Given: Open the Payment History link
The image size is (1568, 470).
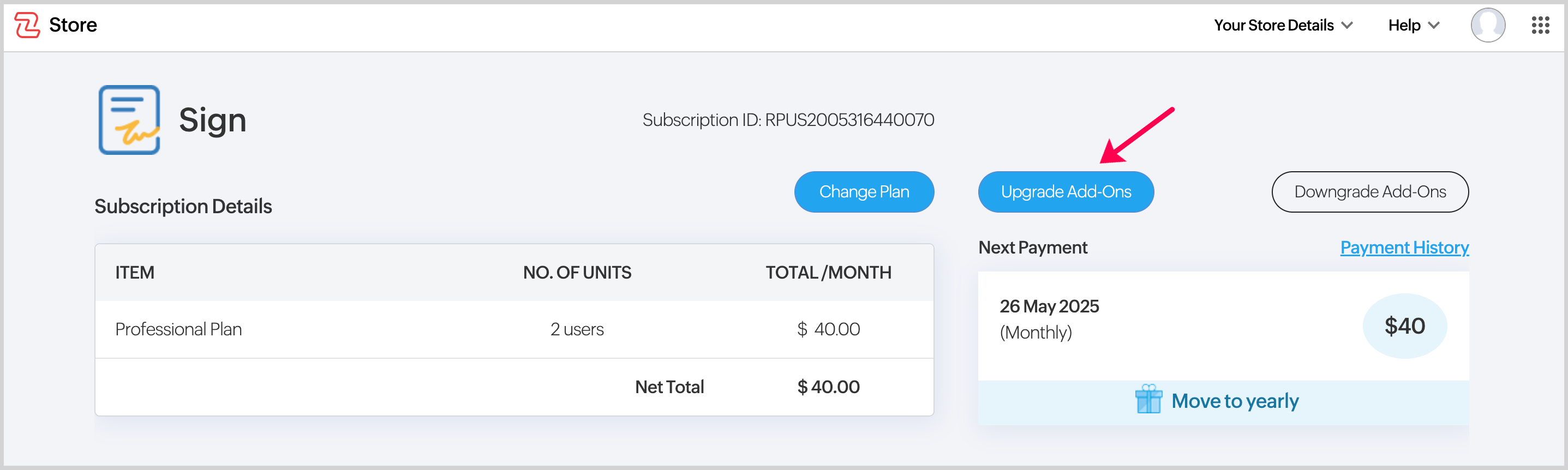Looking at the screenshot, I should pos(1404,248).
